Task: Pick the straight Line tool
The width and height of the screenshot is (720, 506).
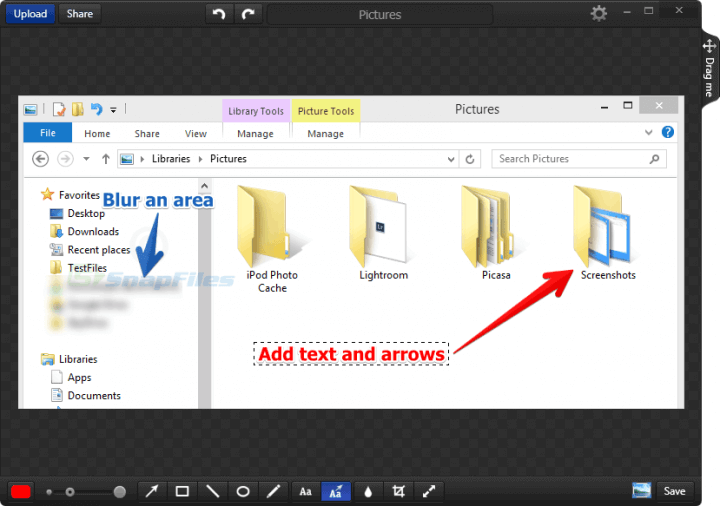Action: coord(212,491)
